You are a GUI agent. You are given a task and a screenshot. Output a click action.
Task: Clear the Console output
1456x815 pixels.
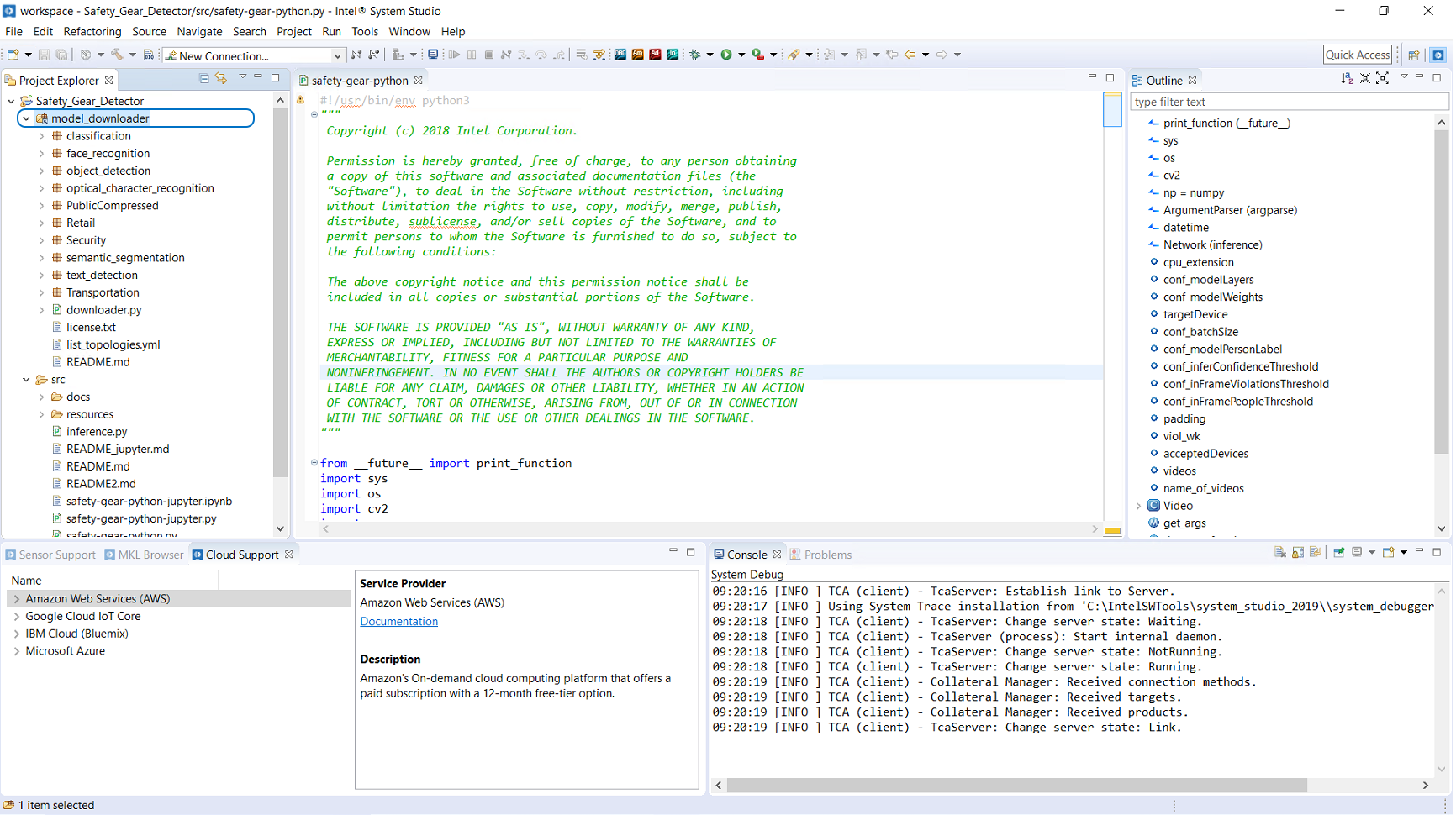click(1280, 552)
